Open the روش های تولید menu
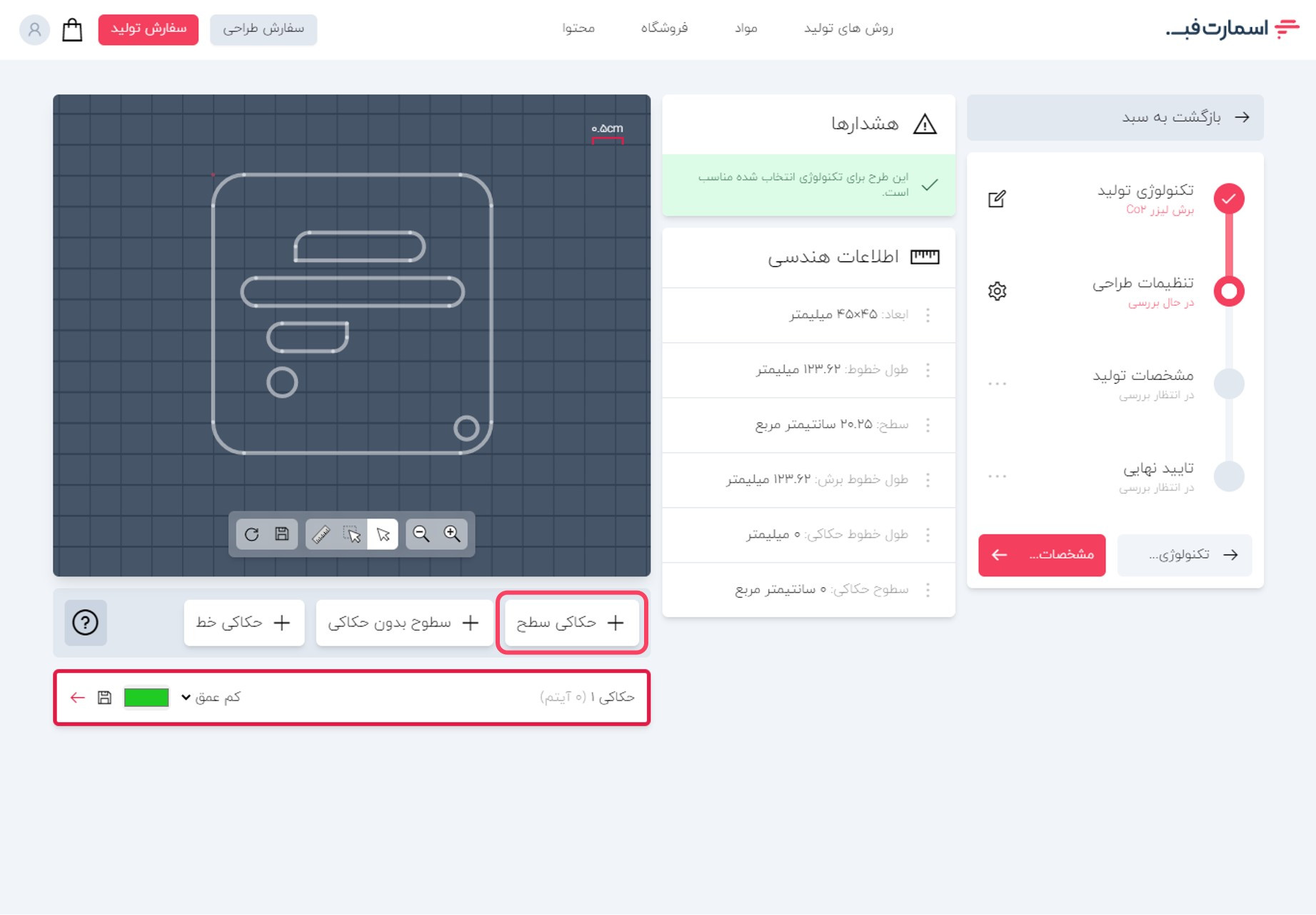 click(848, 29)
